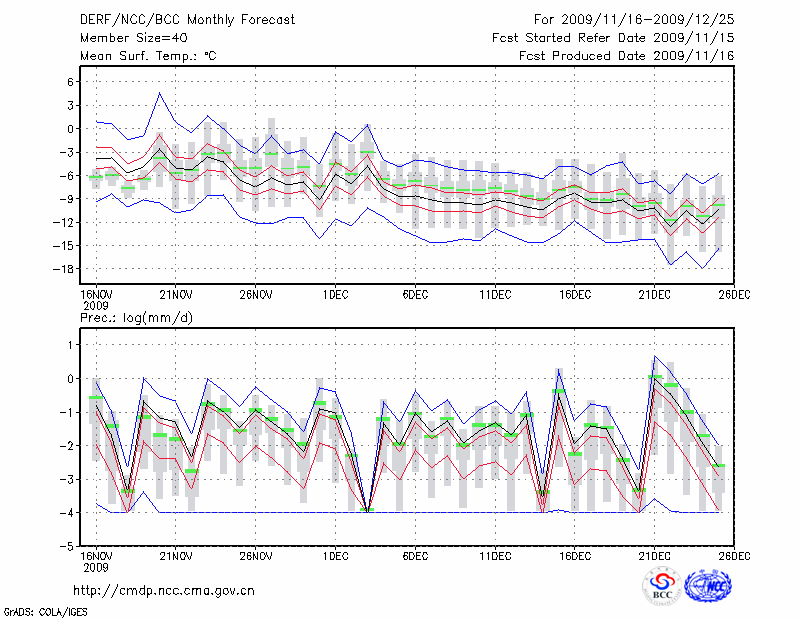The image size is (800, 618).
Task: Open the cmdp.ncc.cma.gov.cn URL
Action: [x=164, y=590]
